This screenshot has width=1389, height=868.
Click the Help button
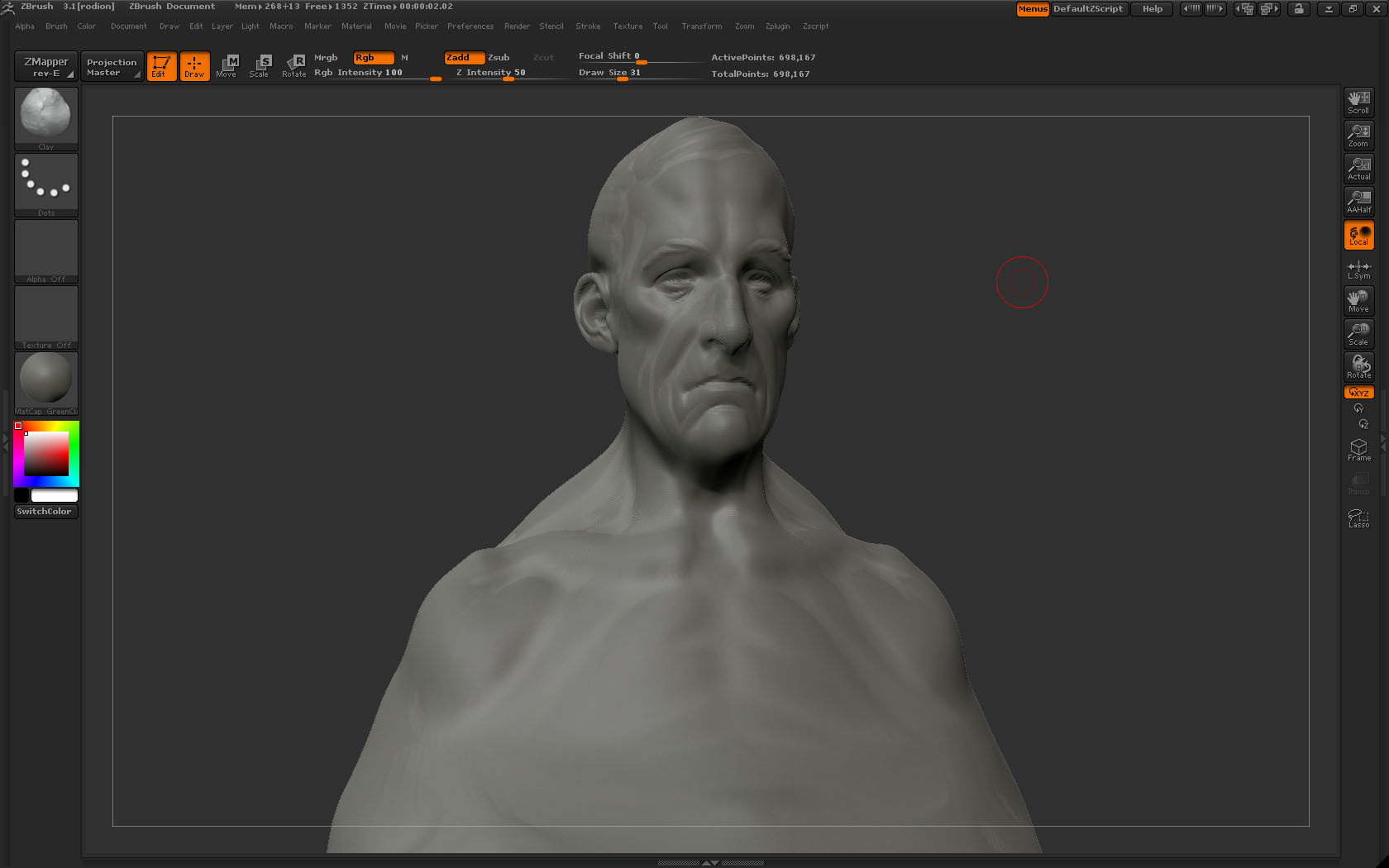pyautogui.click(x=1153, y=9)
